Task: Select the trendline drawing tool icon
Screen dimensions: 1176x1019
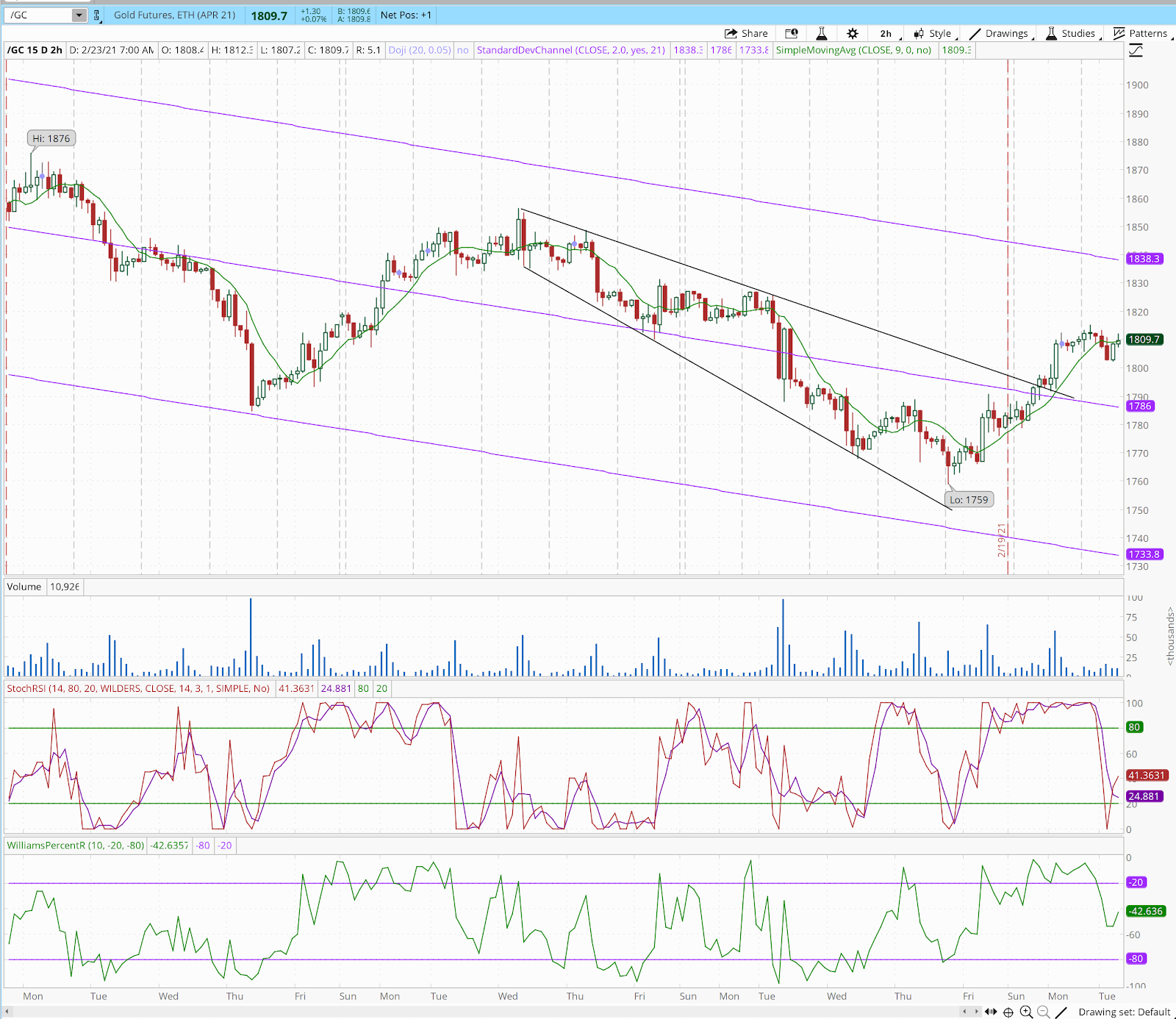Action: tap(1061, 1012)
